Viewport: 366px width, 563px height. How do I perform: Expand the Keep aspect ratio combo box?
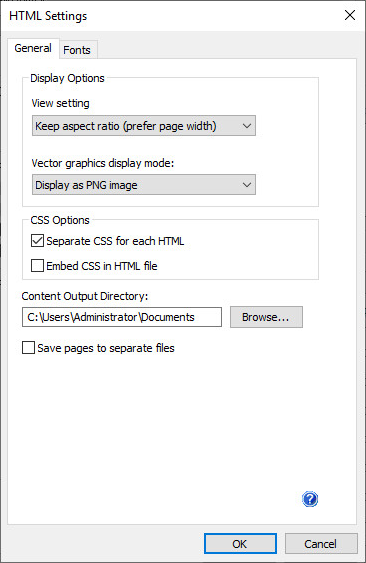tap(144, 126)
